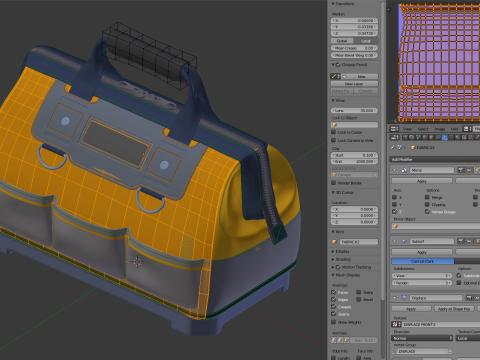The width and height of the screenshot is (480, 360).
Task: Click New grease pencil button
Action: click(x=360, y=76)
